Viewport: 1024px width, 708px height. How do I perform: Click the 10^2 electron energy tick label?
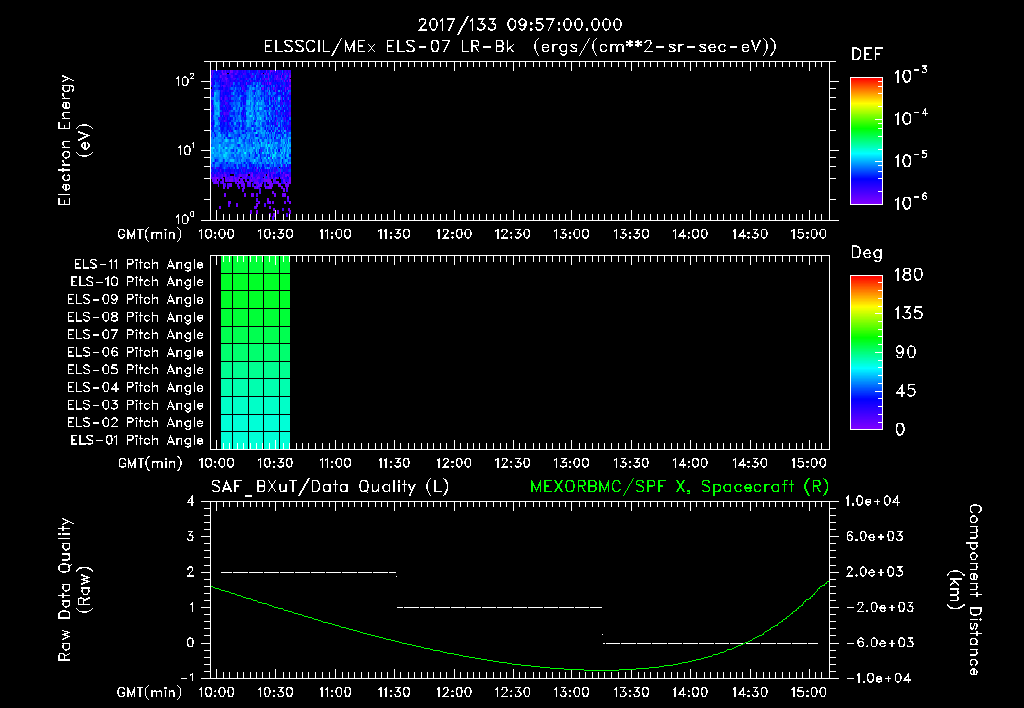pyautogui.click(x=185, y=81)
